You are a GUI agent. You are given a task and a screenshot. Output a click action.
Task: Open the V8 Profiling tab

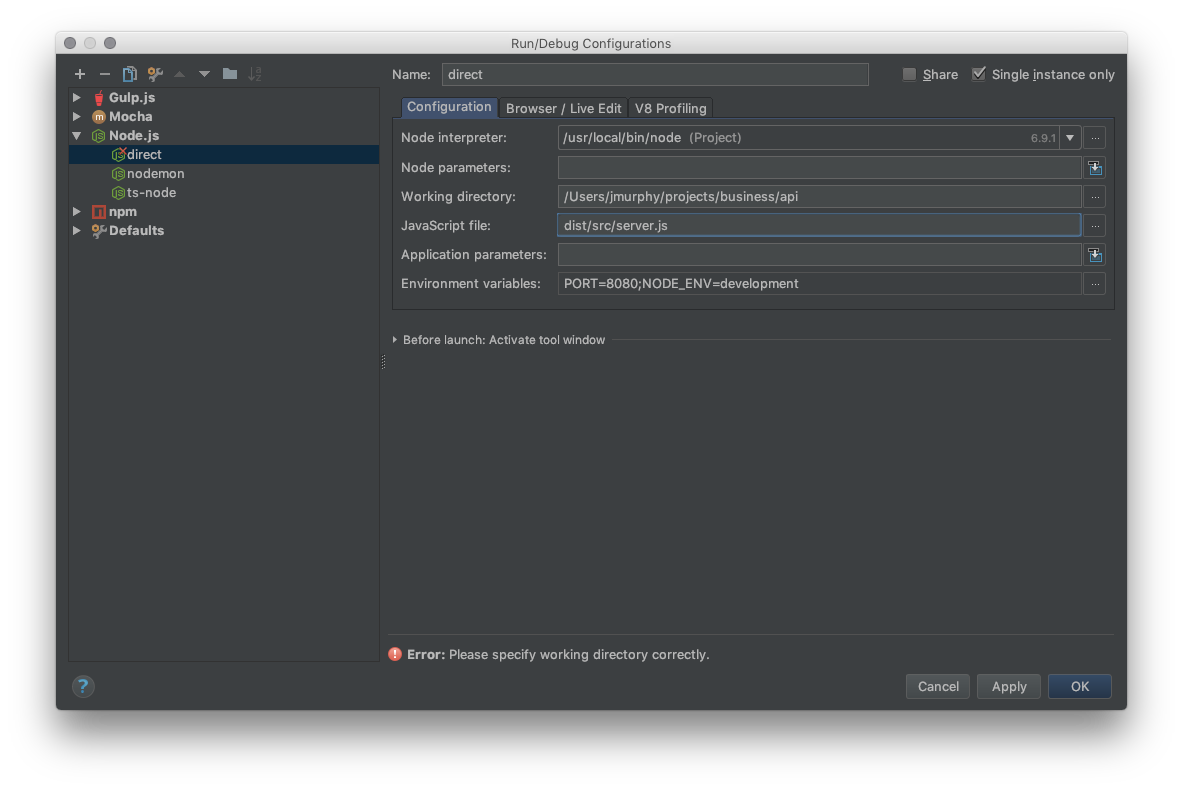click(x=670, y=108)
